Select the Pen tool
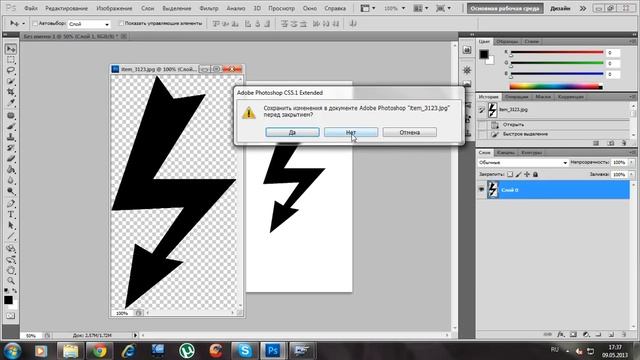Screen dimensions: 640x360 pyautogui.click(x=11, y=203)
